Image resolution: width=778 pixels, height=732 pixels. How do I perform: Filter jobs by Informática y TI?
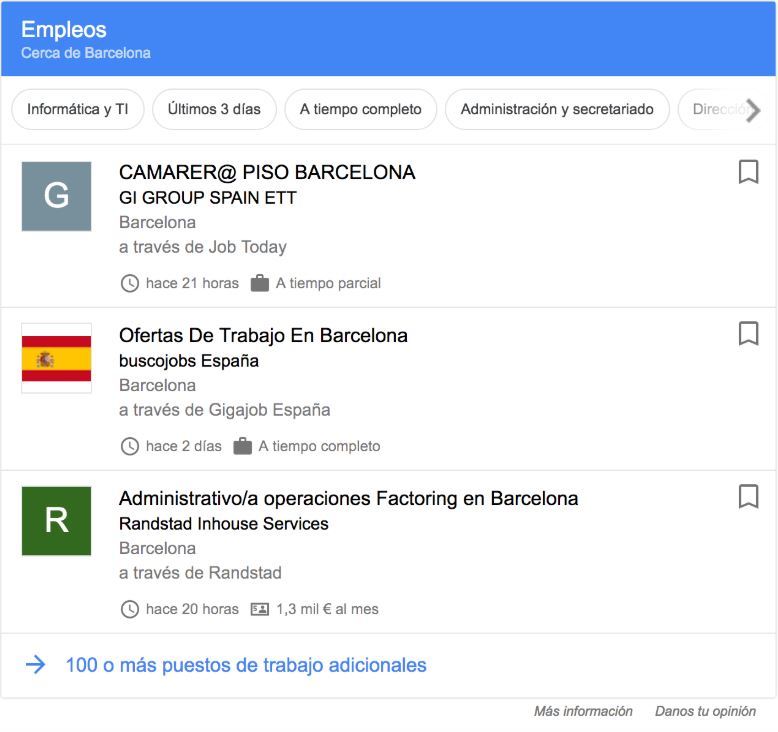click(78, 109)
